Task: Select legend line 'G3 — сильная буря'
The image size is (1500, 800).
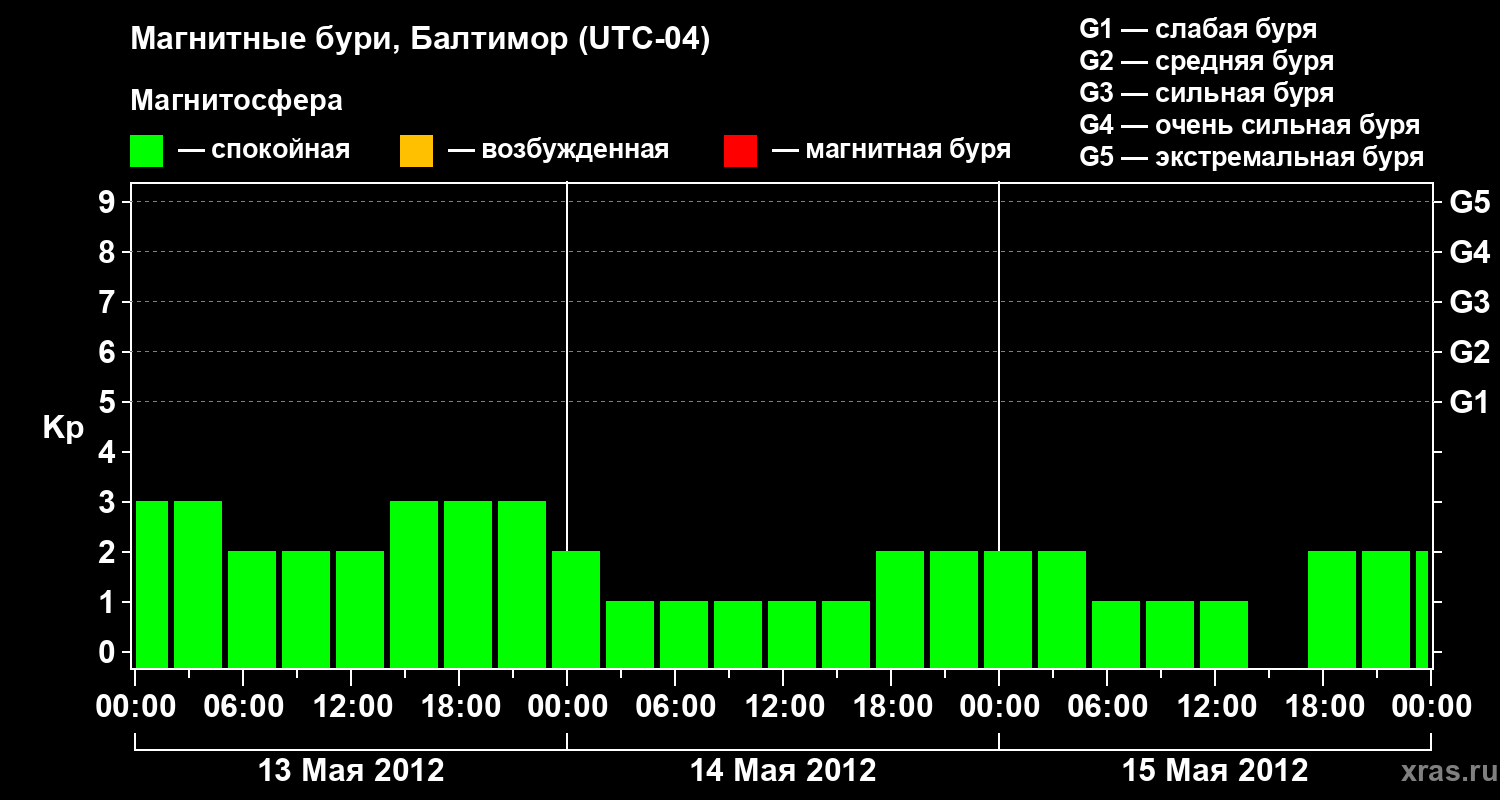Action: coord(1206,93)
